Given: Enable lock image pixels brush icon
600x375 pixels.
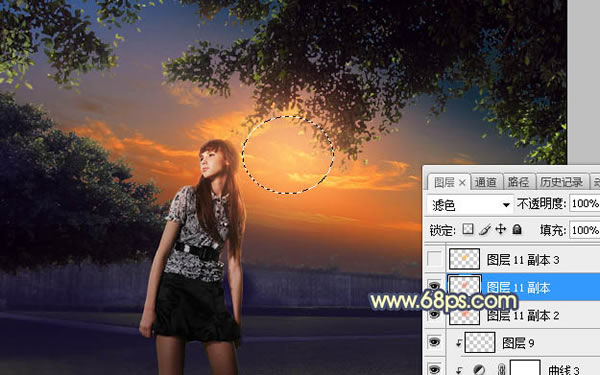Looking at the screenshot, I should tap(485, 229).
